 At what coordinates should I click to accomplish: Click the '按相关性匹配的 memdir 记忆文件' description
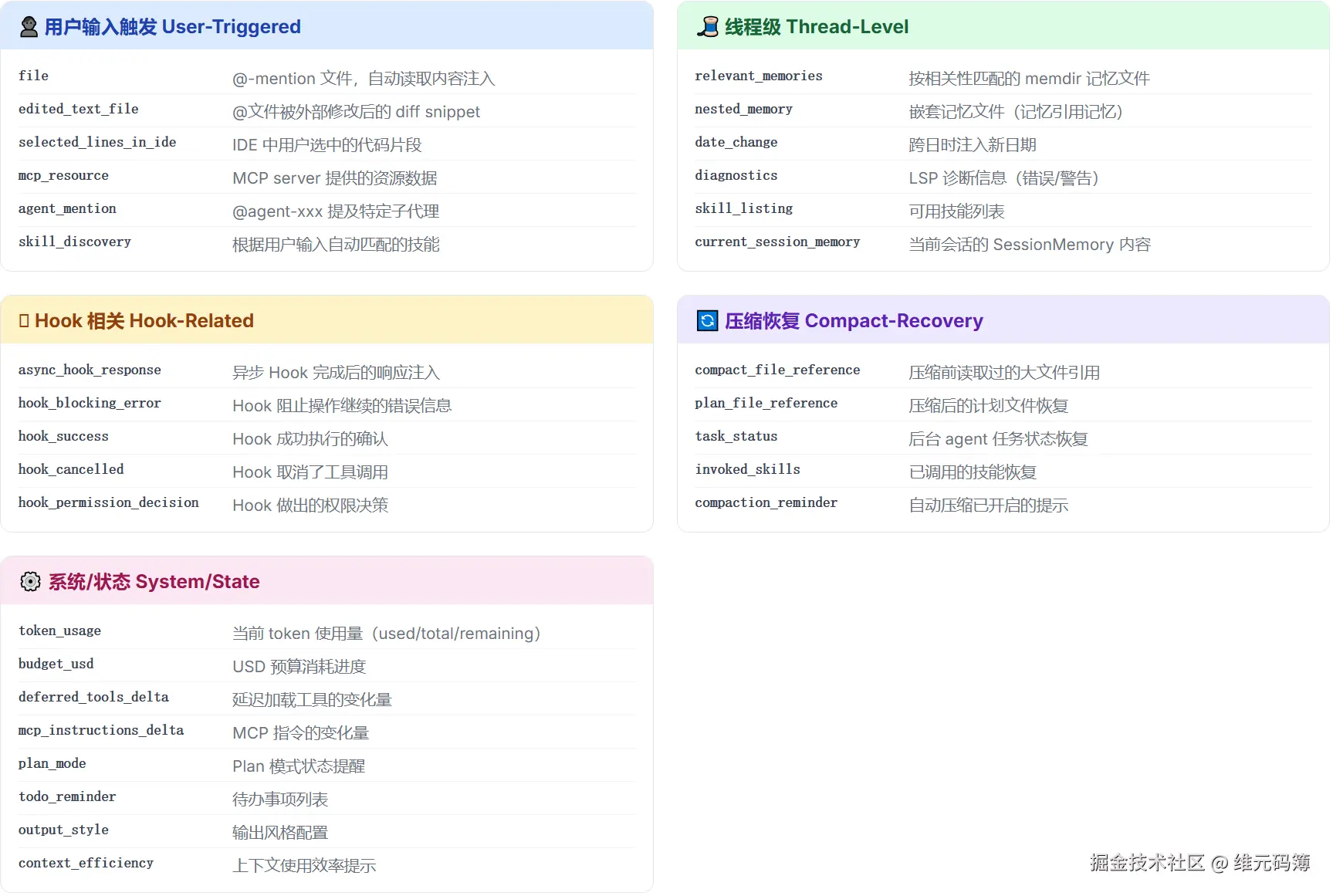tap(1029, 79)
